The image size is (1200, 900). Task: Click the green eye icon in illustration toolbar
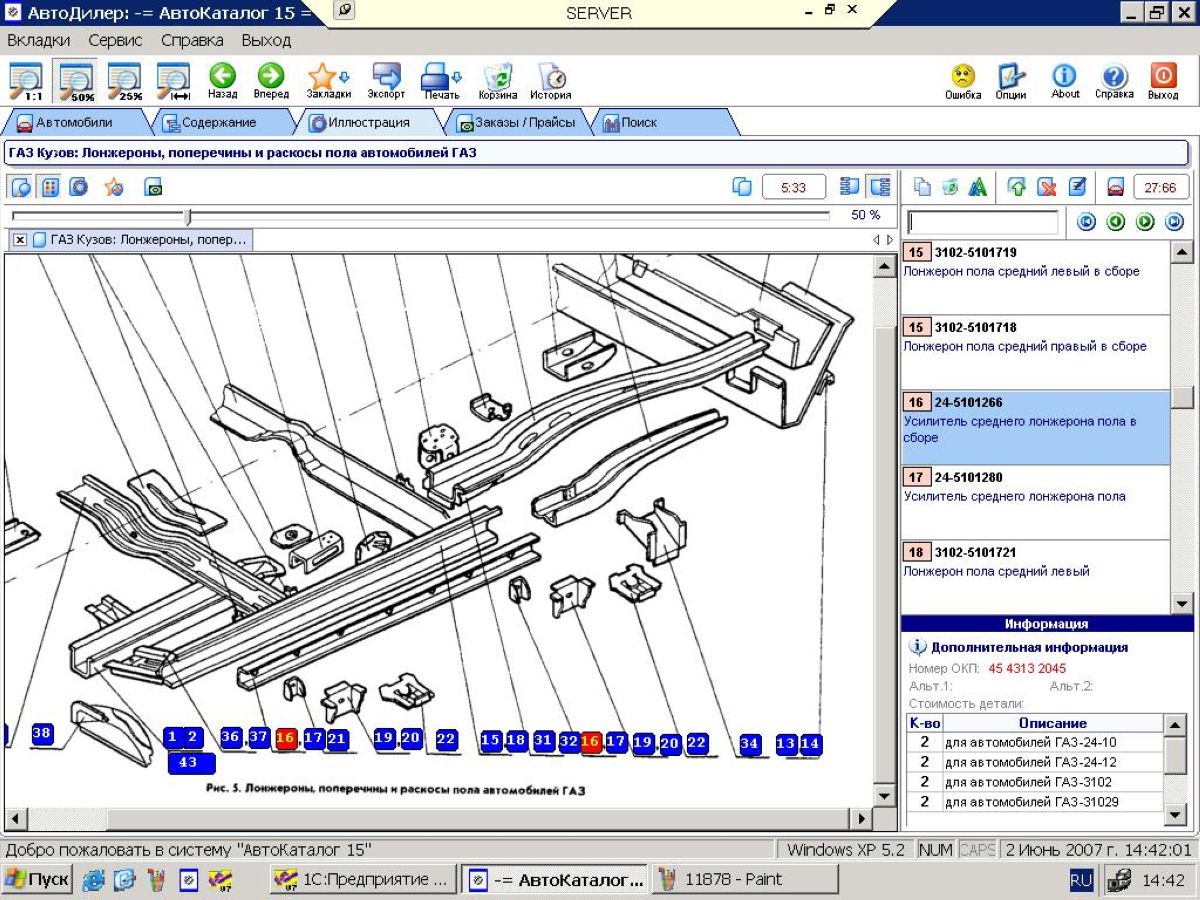coord(154,187)
